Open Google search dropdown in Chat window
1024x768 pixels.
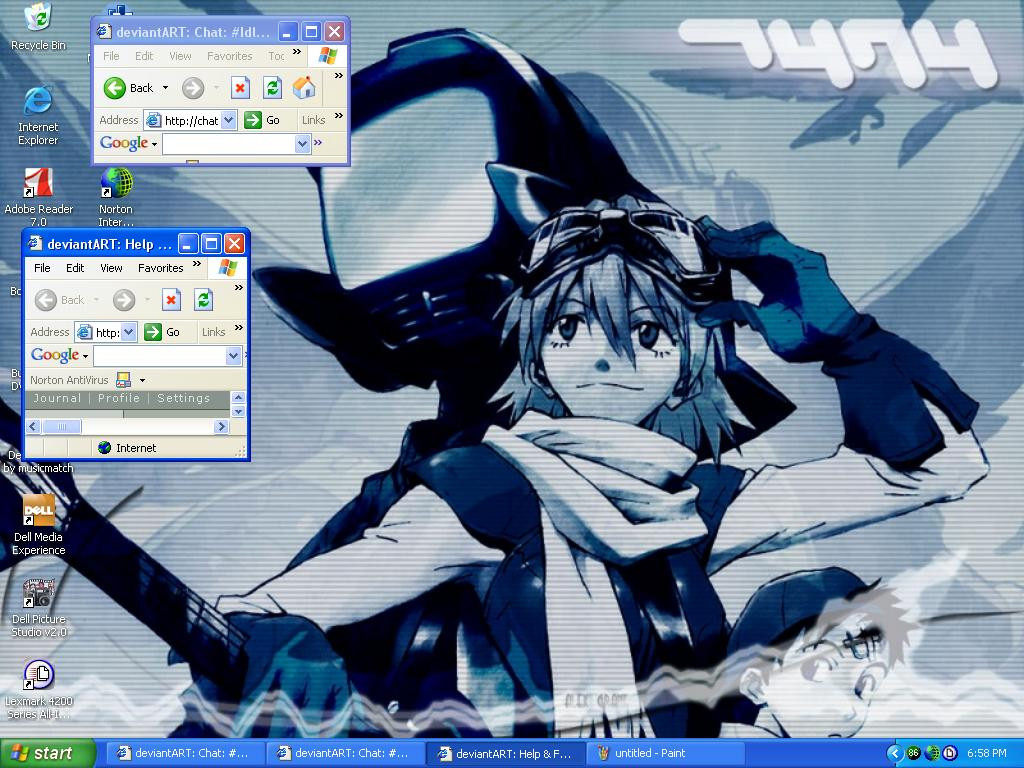tap(302, 144)
